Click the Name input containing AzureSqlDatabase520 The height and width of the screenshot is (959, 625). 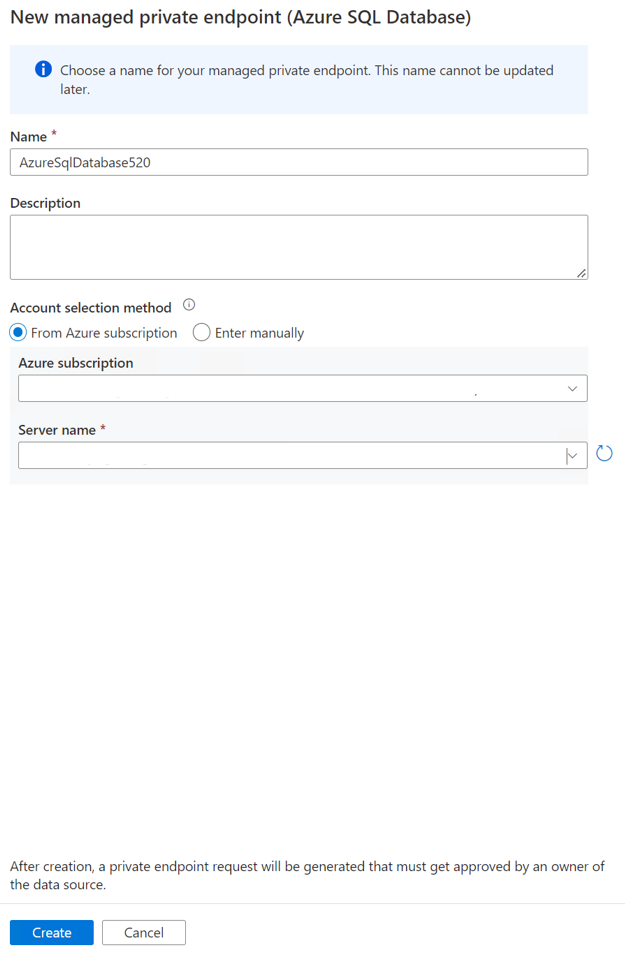297,162
